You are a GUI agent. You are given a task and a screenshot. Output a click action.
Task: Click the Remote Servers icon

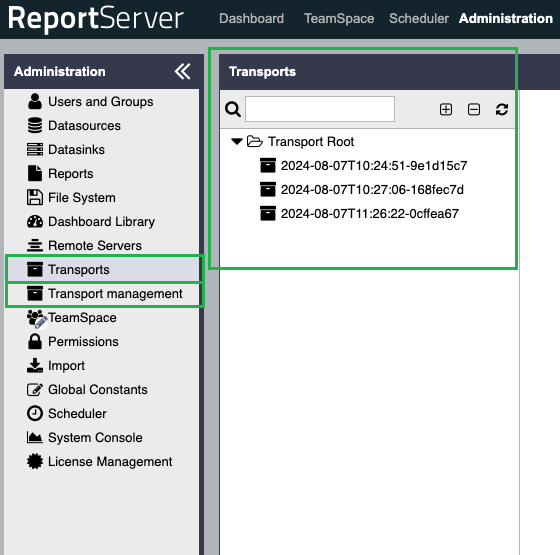point(35,246)
